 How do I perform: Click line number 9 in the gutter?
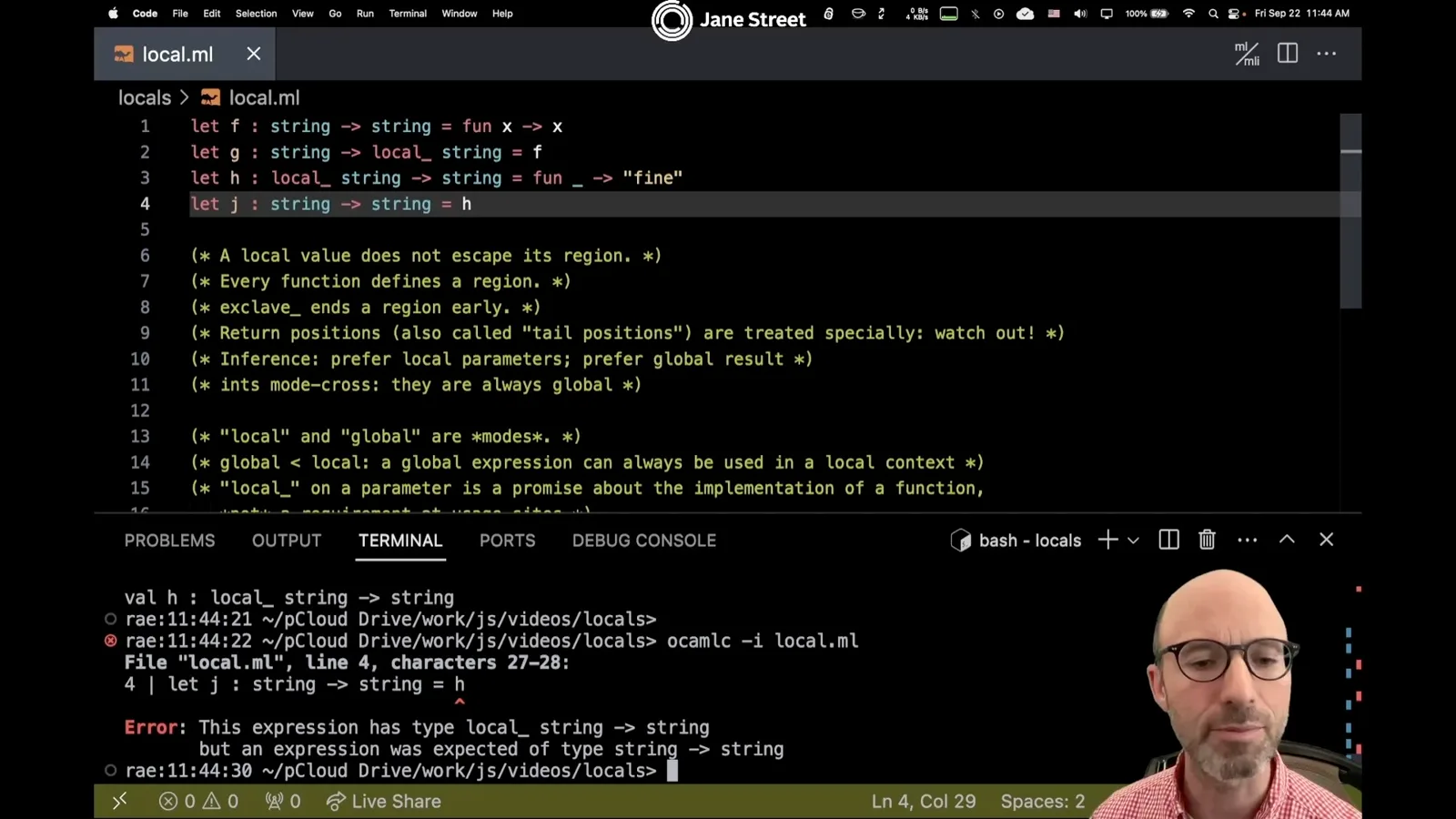(145, 333)
